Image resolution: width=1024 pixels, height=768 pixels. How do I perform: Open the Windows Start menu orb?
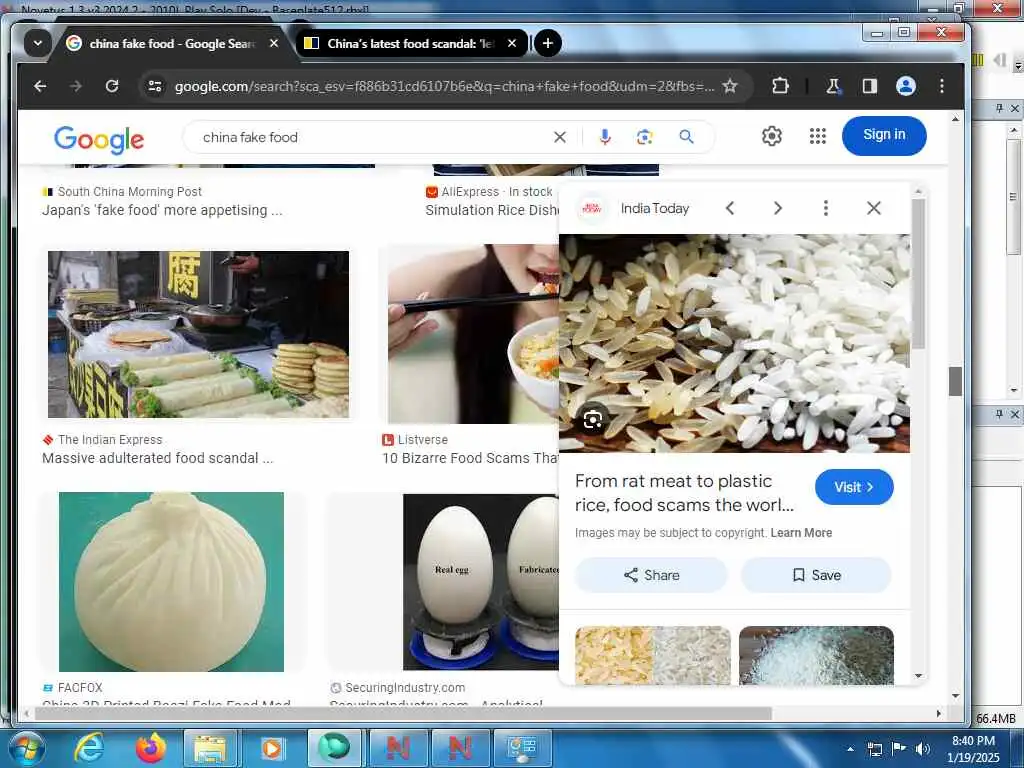coord(26,748)
